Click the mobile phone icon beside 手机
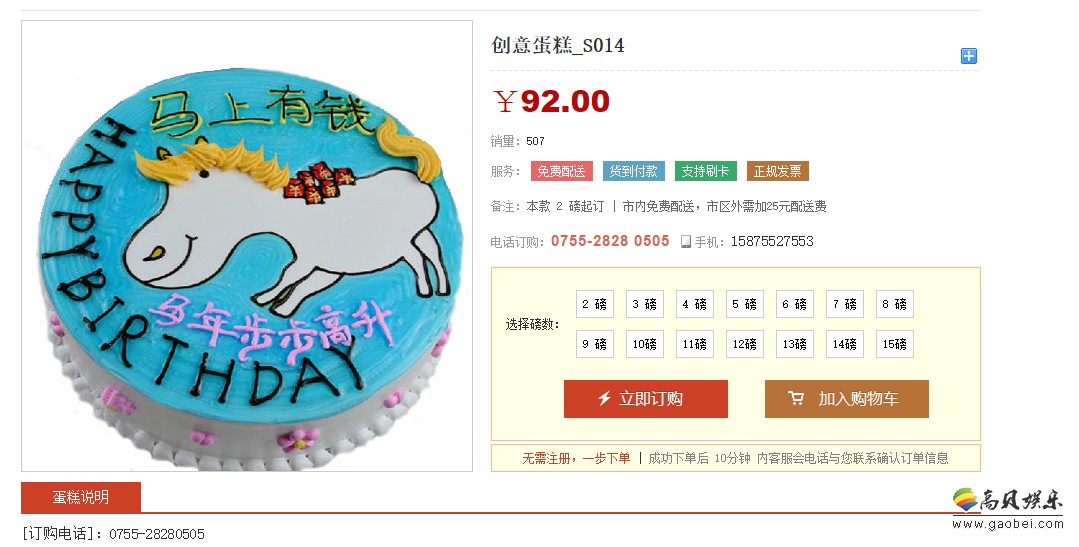The image size is (1079, 547). pos(685,242)
